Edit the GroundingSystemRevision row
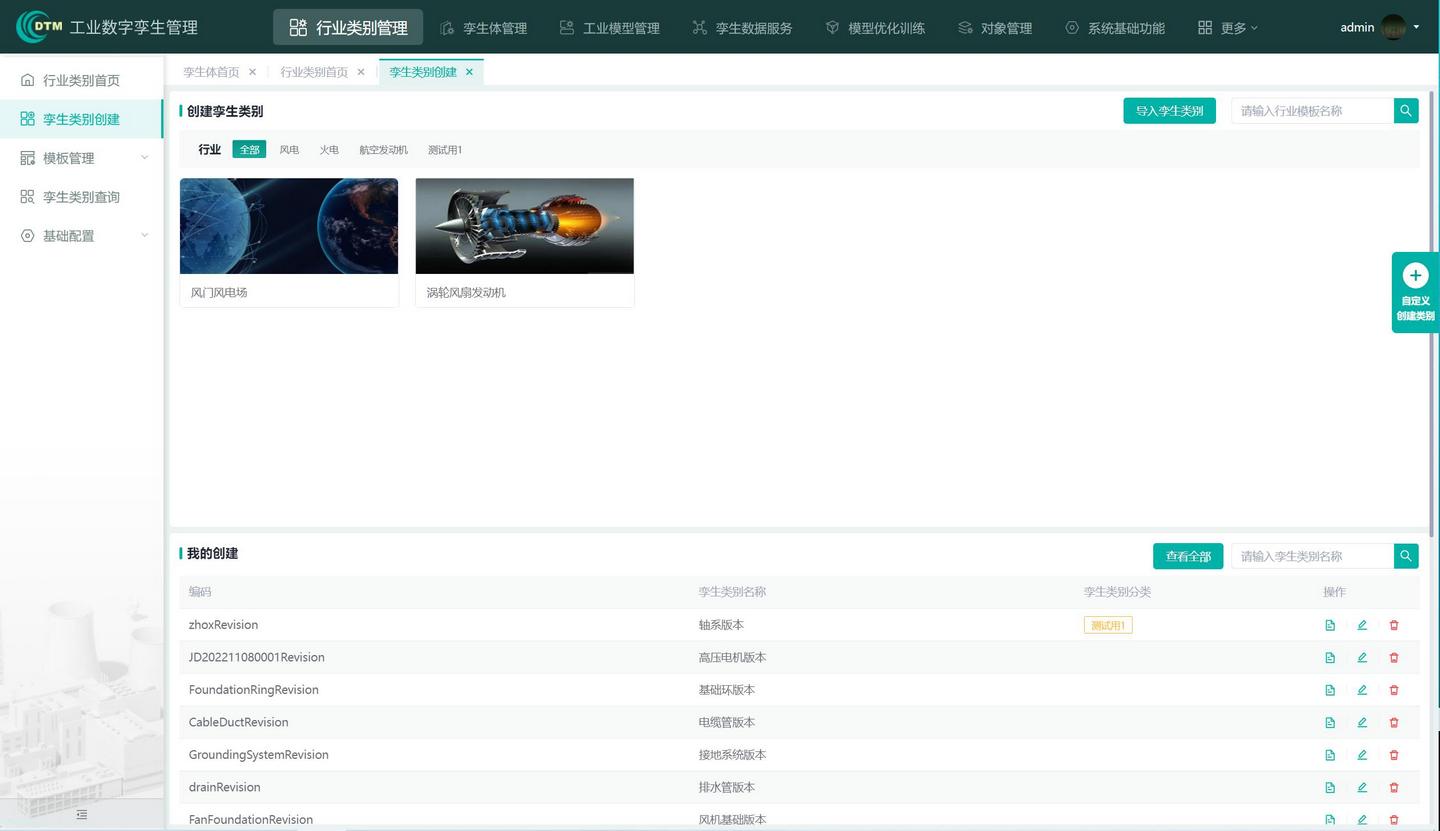Image resolution: width=1440 pixels, height=831 pixels. pyautogui.click(x=1362, y=755)
